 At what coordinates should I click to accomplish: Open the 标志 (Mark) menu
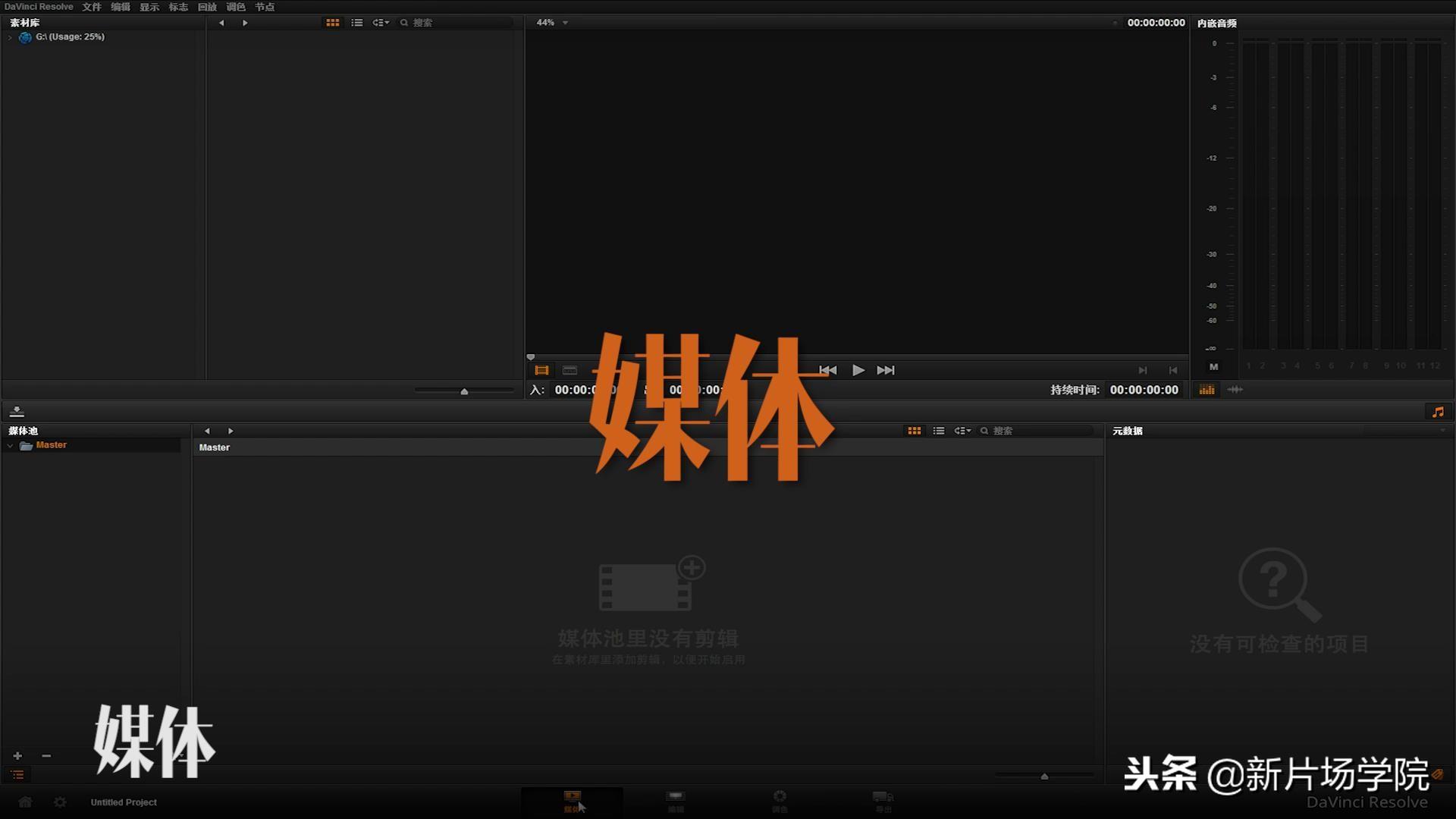click(x=178, y=7)
